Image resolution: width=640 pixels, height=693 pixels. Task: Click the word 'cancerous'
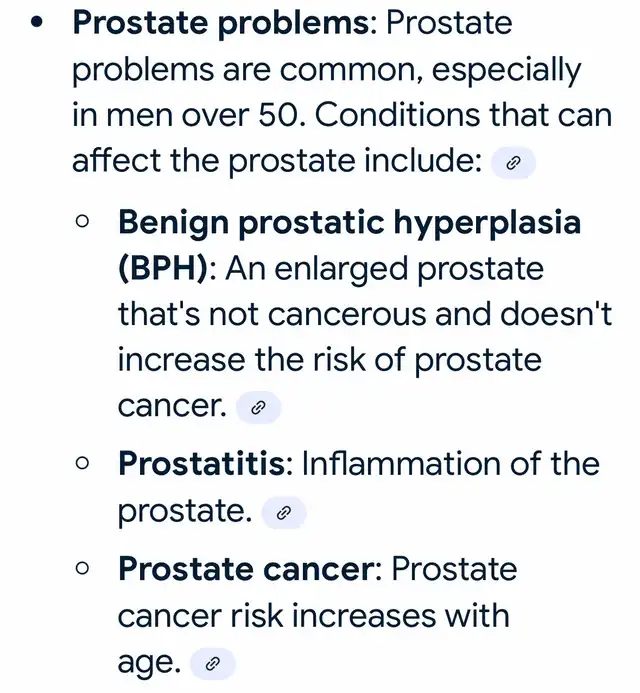point(346,315)
